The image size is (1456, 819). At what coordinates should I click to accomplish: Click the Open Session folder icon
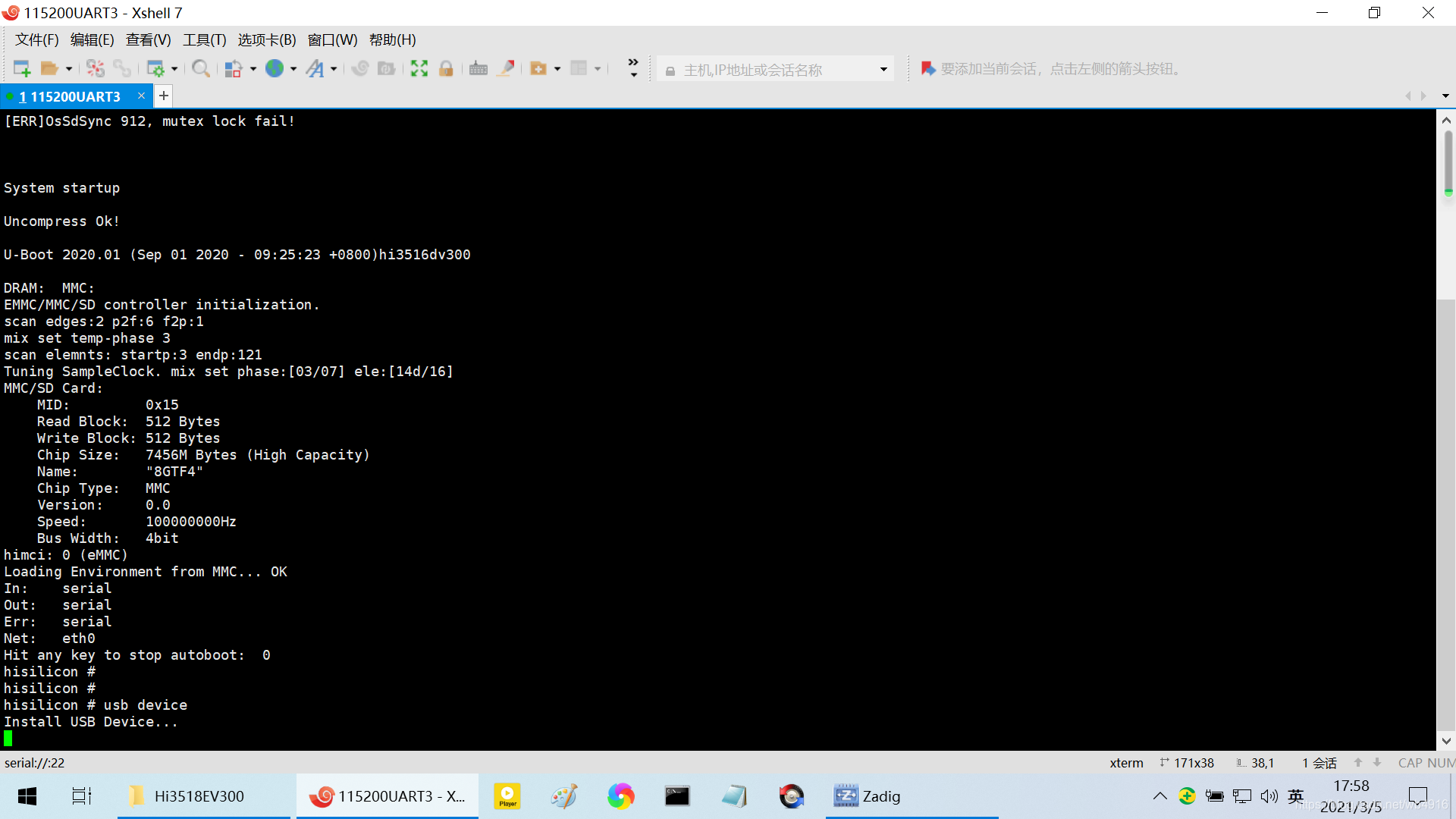pos(49,69)
